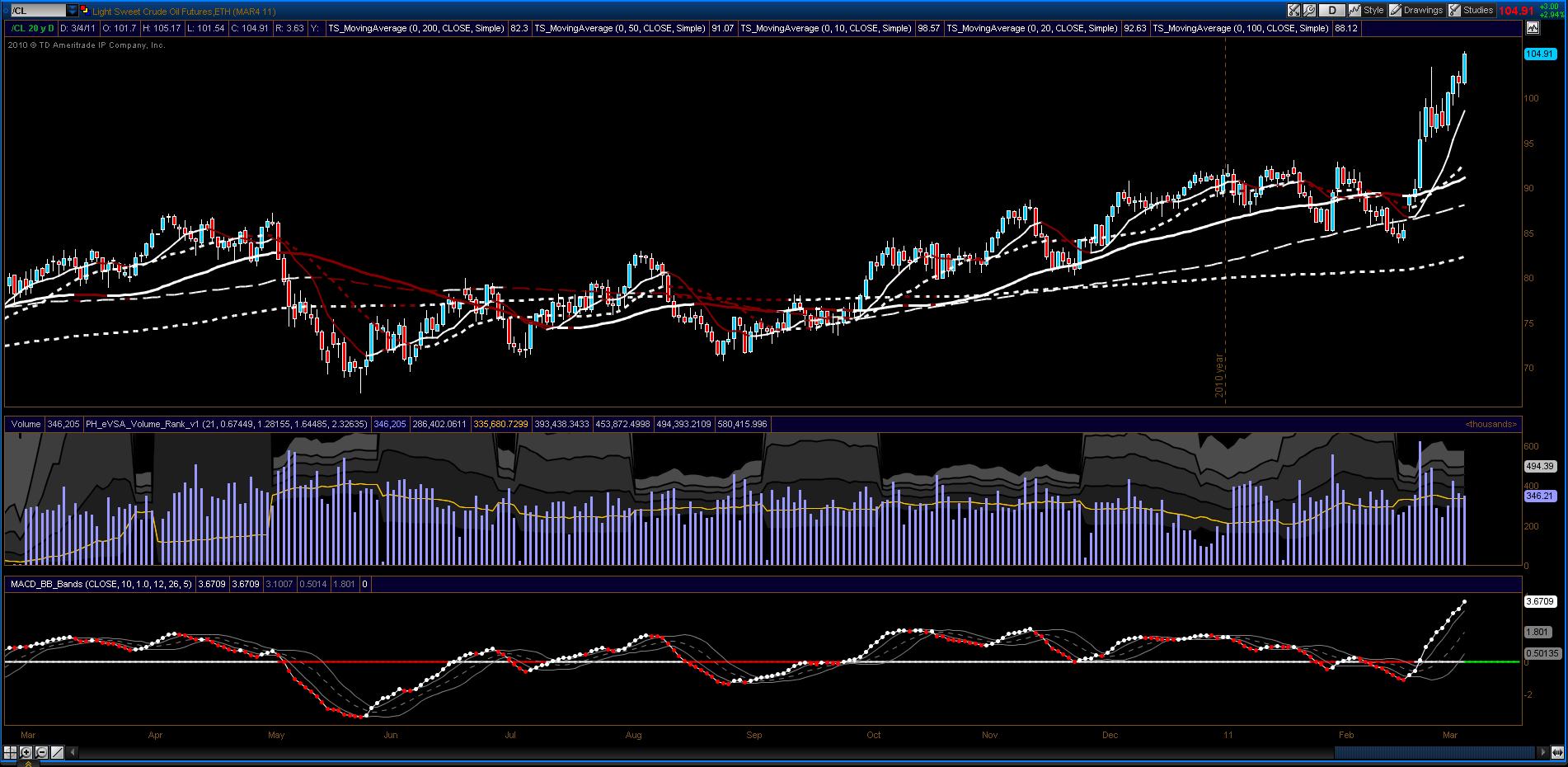Click the right scroll arrow of time axis
The height and width of the screenshot is (767, 1568).
pyautogui.click(x=1544, y=752)
